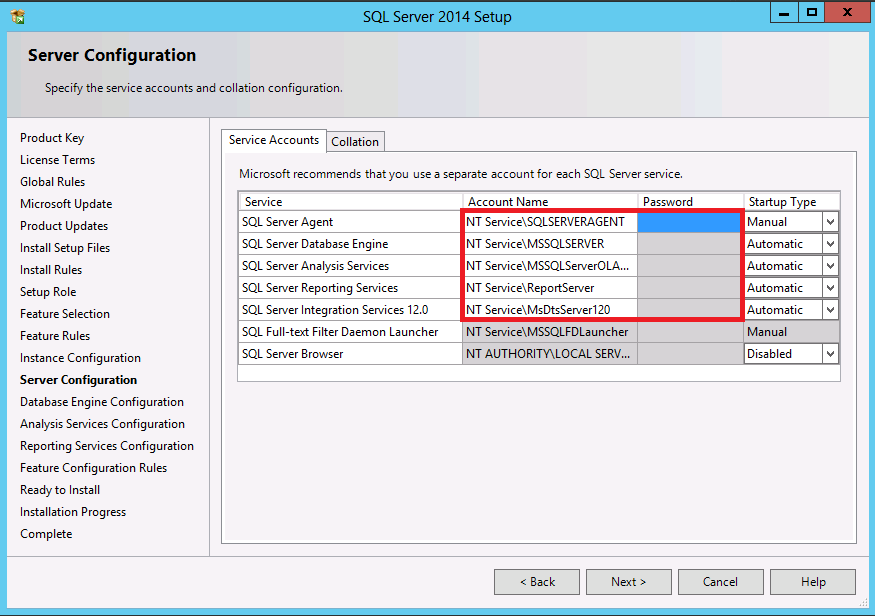Image resolution: width=875 pixels, height=616 pixels.
Task: Click License Terms in the setup steps
Action: (x=57, y=160)
